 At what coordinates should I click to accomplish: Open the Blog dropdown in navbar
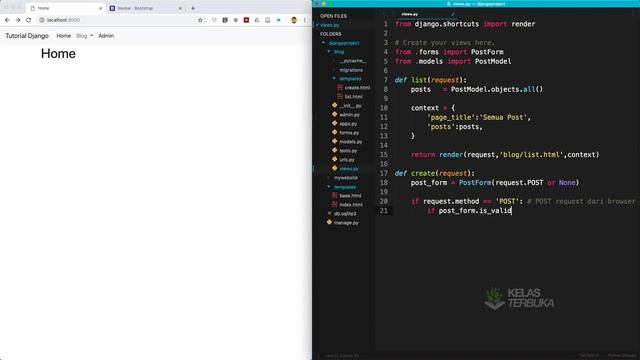pos(84,36)
